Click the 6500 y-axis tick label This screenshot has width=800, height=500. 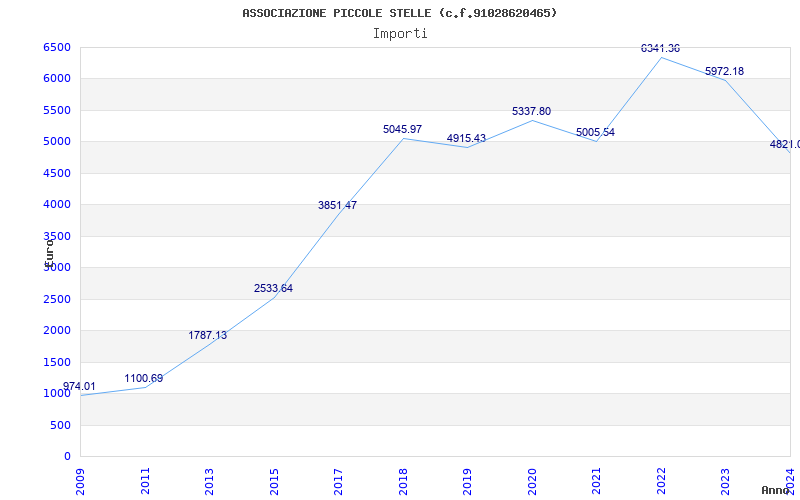pyautogui.click(x=57, y=48)
